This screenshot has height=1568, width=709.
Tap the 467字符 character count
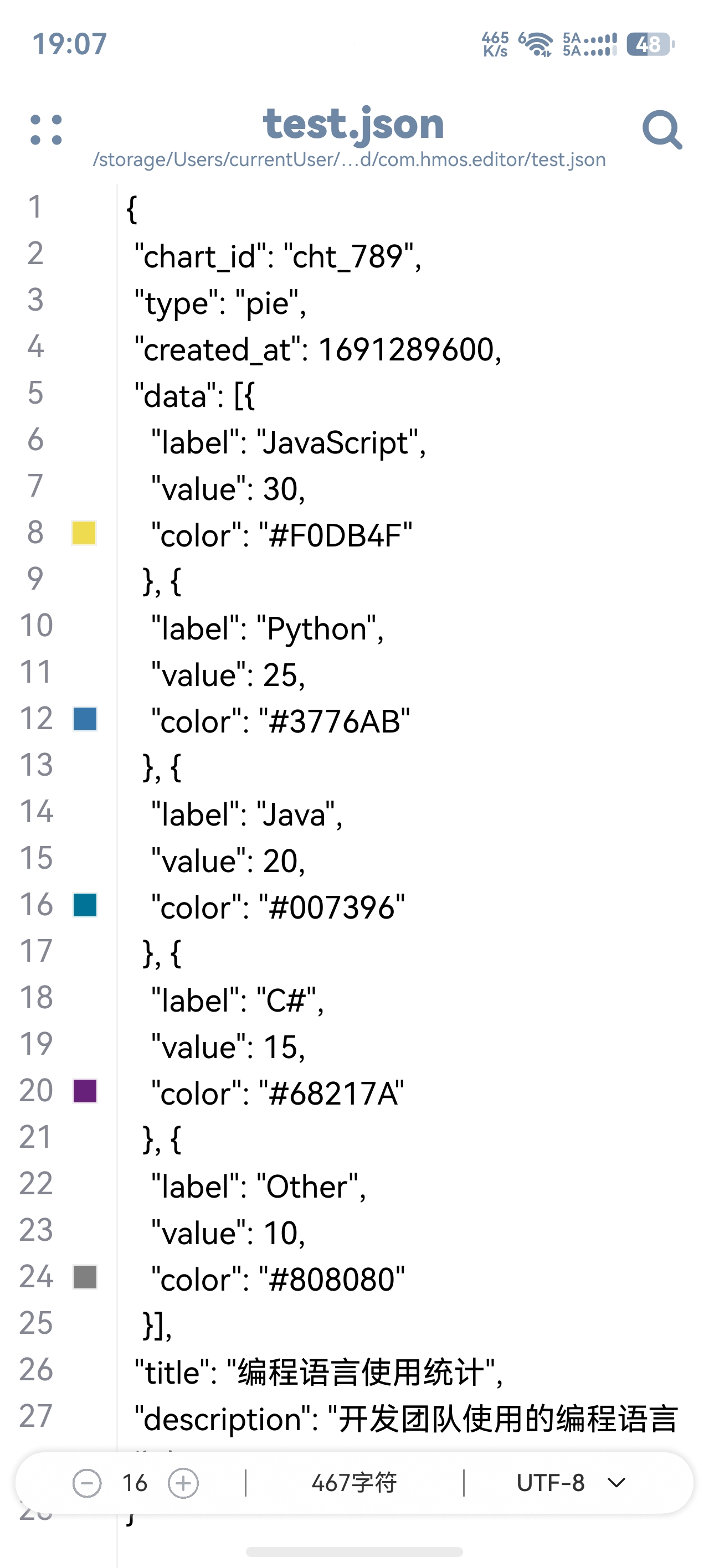tap(354, 1483)
